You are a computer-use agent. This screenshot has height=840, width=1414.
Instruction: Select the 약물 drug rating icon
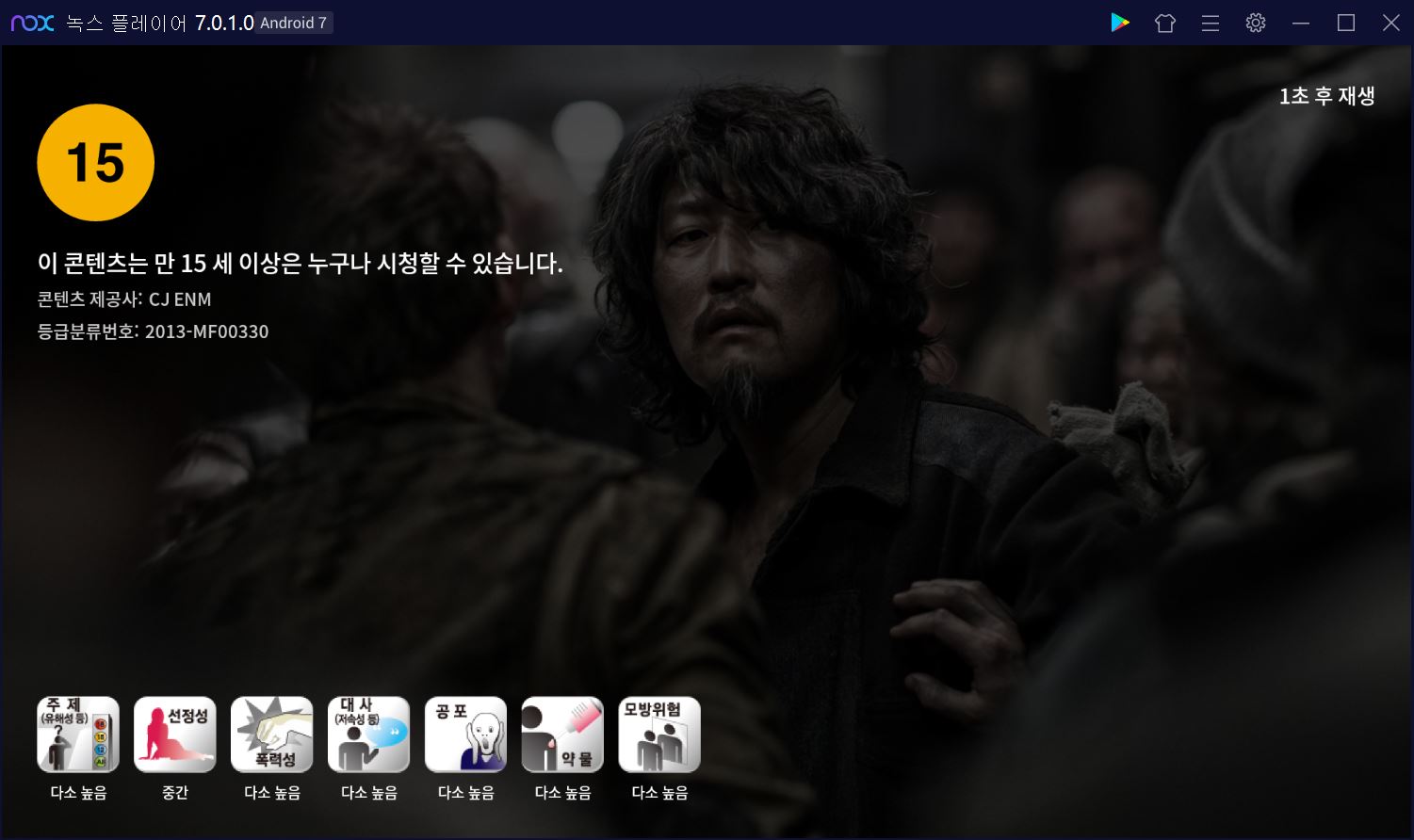563,735
